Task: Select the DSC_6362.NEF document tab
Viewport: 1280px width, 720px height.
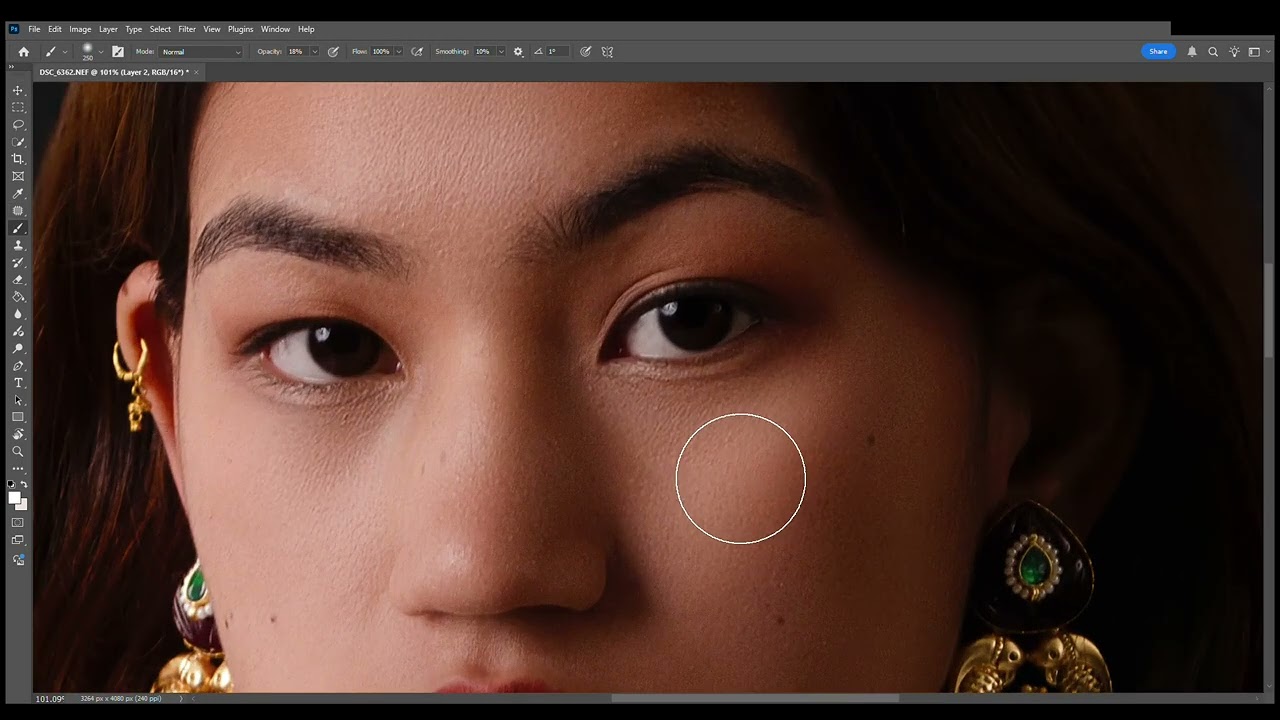Action: click(113, 72)
